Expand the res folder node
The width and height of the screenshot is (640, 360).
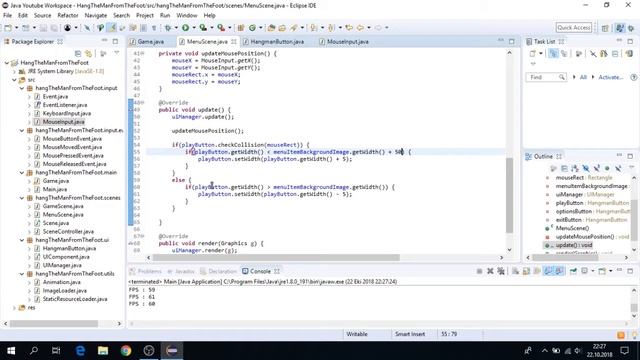(x=14, y=308)
